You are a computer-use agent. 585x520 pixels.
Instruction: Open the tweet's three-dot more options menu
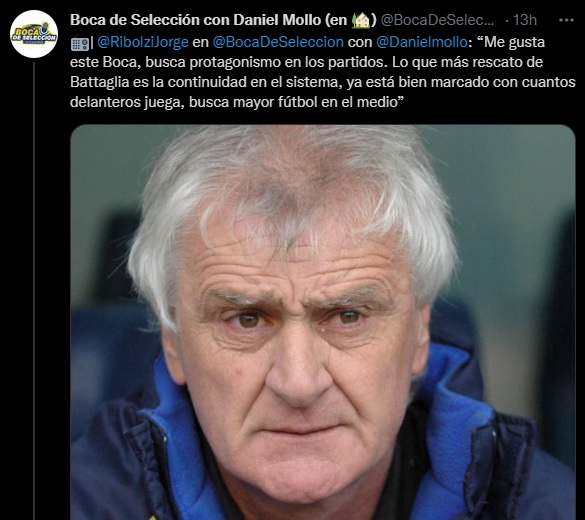(566, 20)
